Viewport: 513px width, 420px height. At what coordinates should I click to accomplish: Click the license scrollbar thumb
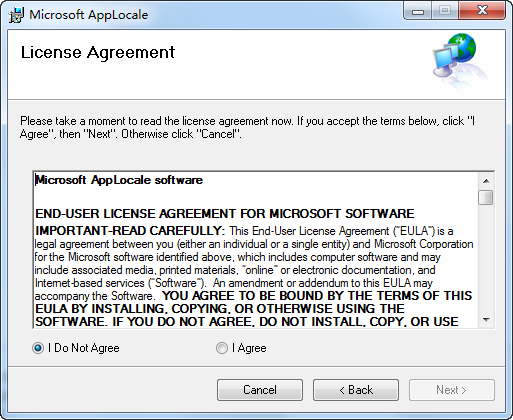[486, 197]
